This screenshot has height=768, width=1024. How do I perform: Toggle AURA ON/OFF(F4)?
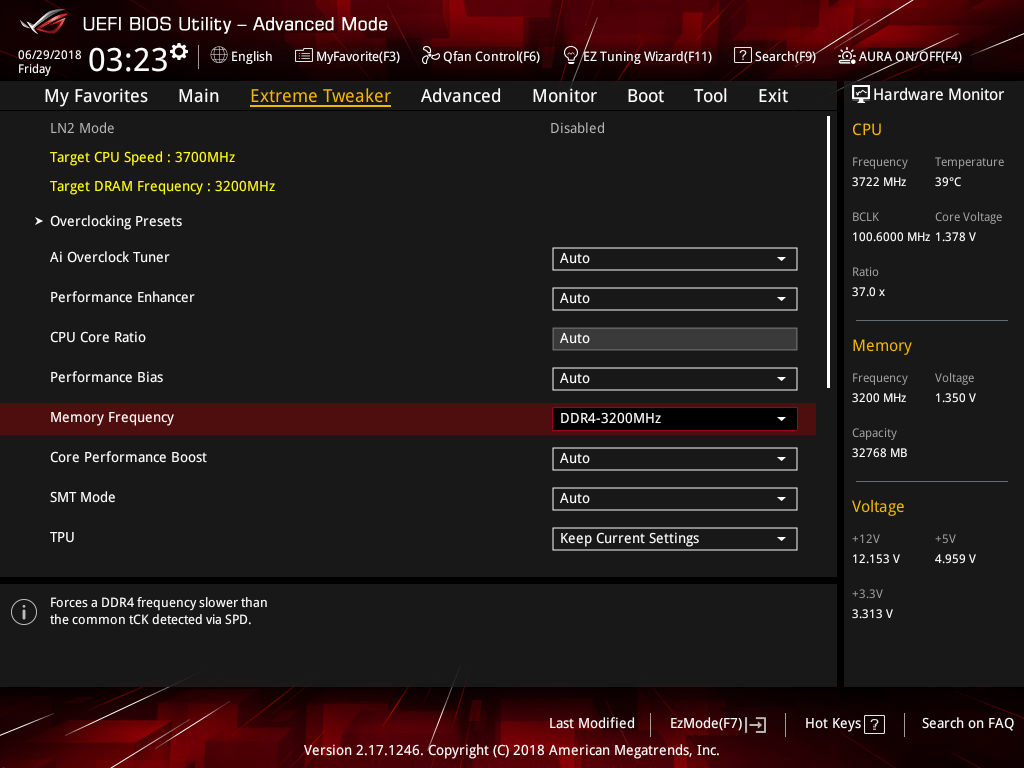click(x=901, y=56)
